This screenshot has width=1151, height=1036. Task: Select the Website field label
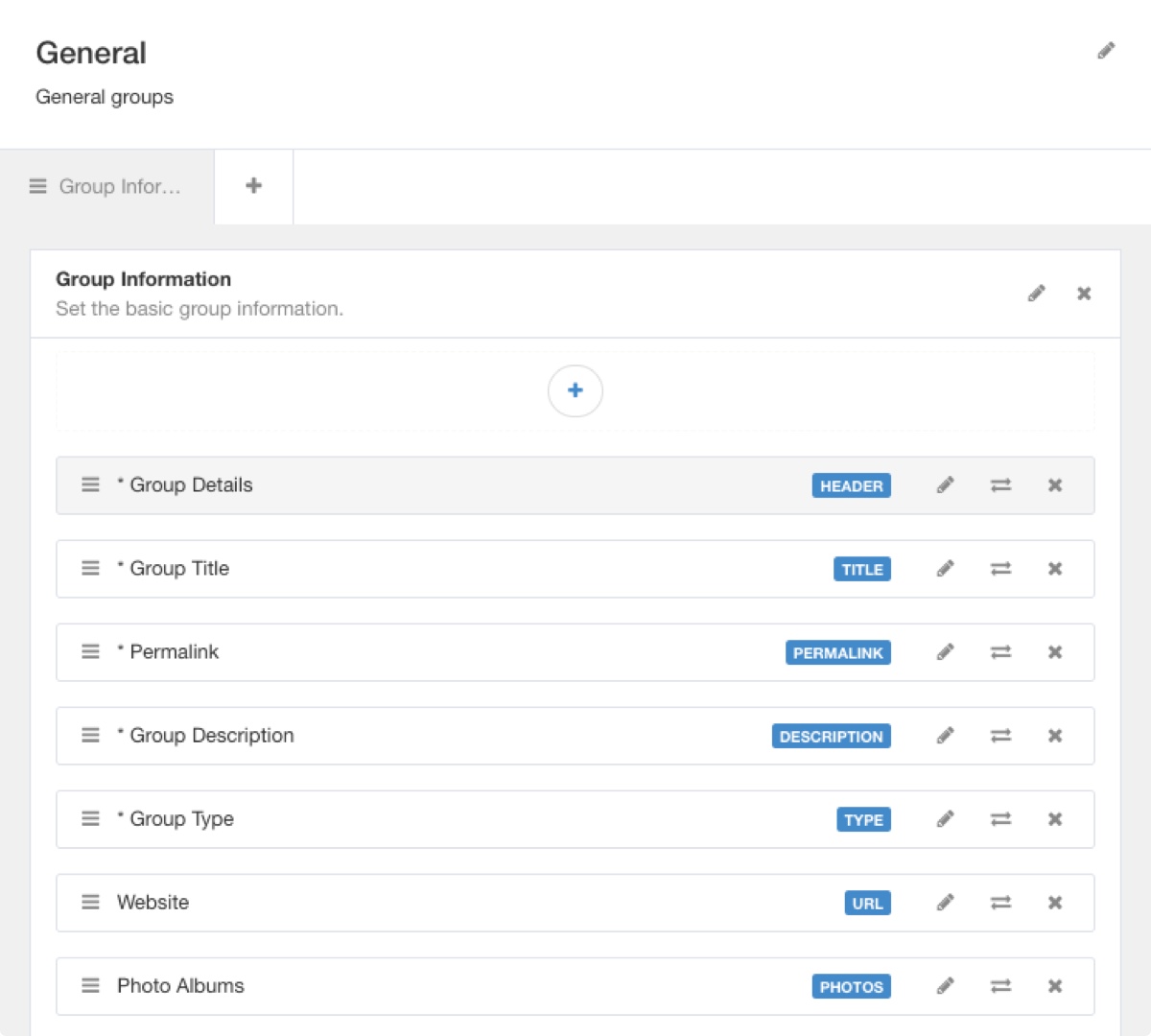point(153,903)
